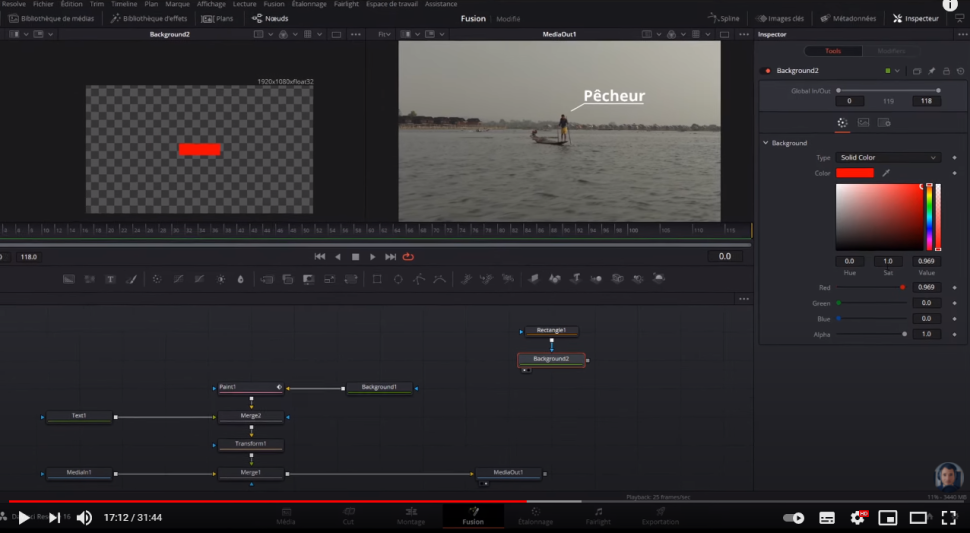970x533 pixels.
Task: Toggle the Color keyframe diamond
Action: tap(955, 173)
